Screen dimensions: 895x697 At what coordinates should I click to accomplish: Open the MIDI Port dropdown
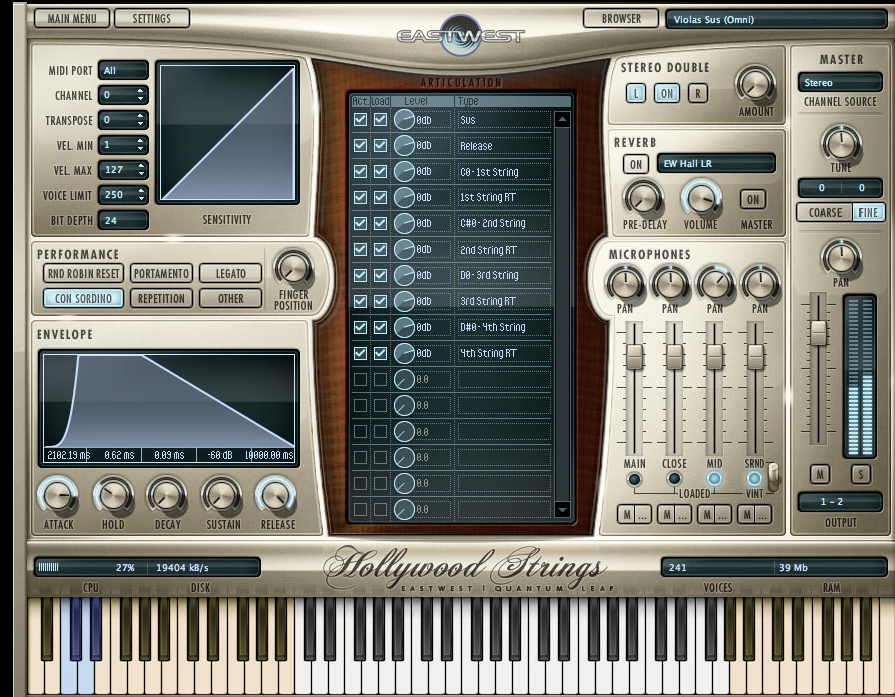[x=124, y=71]
